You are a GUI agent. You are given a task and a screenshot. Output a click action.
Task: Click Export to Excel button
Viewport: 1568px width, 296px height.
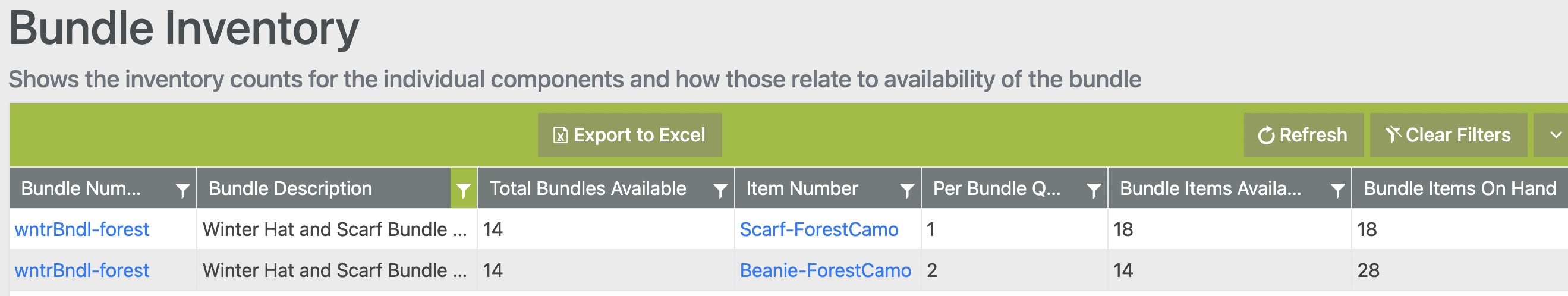pyautogui.click(x=629, y=134)
